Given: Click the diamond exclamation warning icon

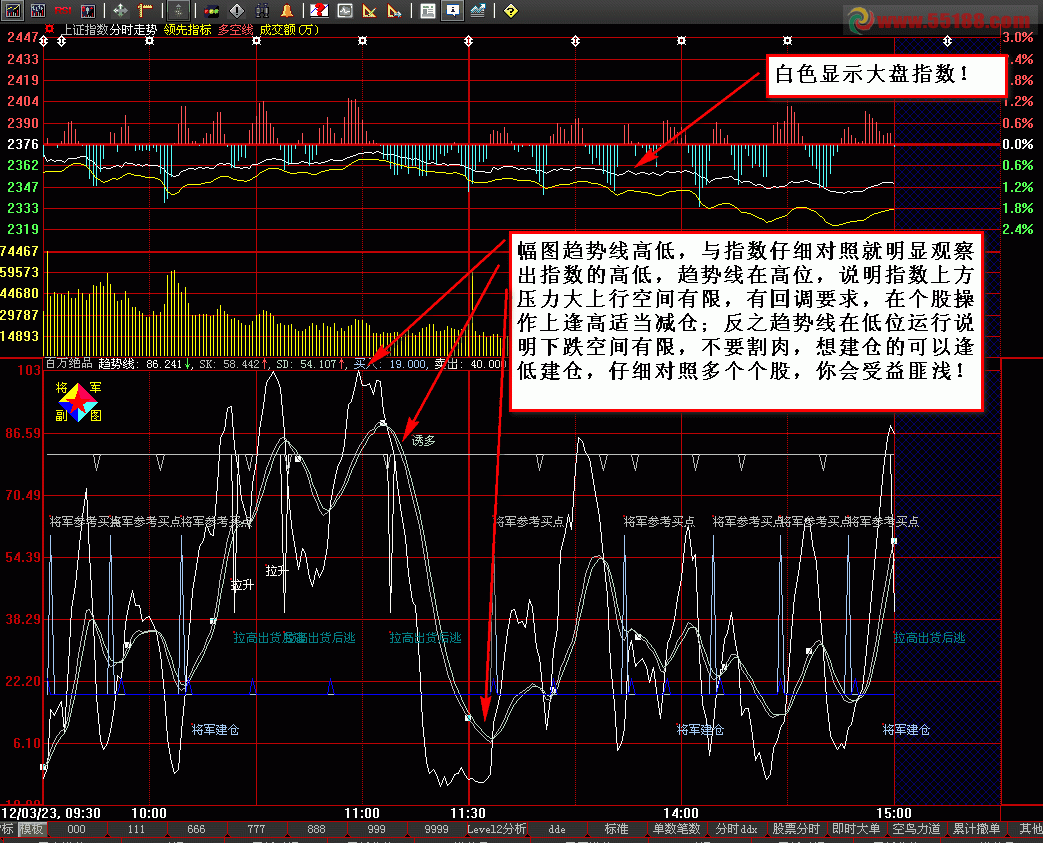Looking at the screenshot, I should coord(237,10).
